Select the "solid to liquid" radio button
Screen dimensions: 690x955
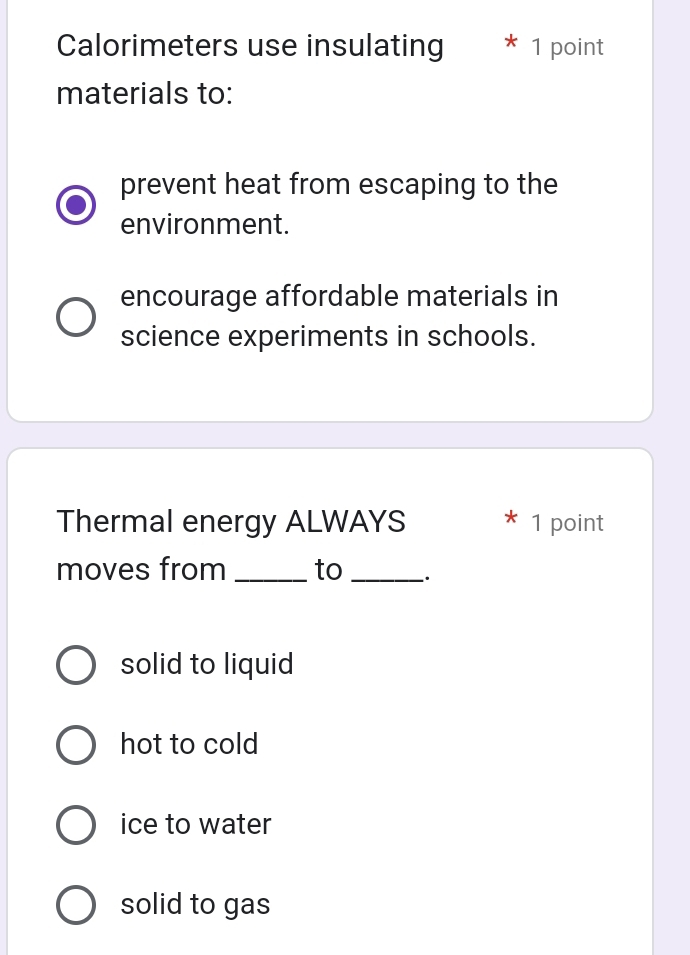76,665
